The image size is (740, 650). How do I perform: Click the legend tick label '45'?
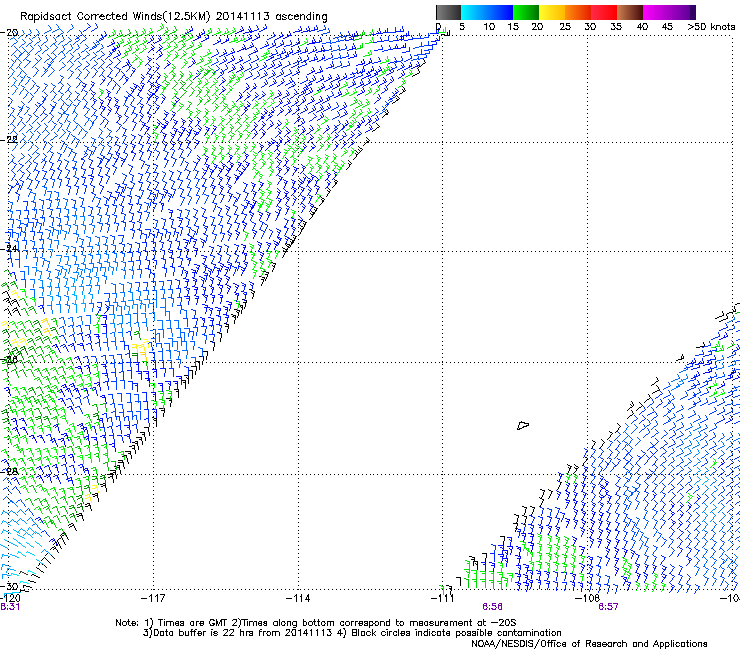667,27
